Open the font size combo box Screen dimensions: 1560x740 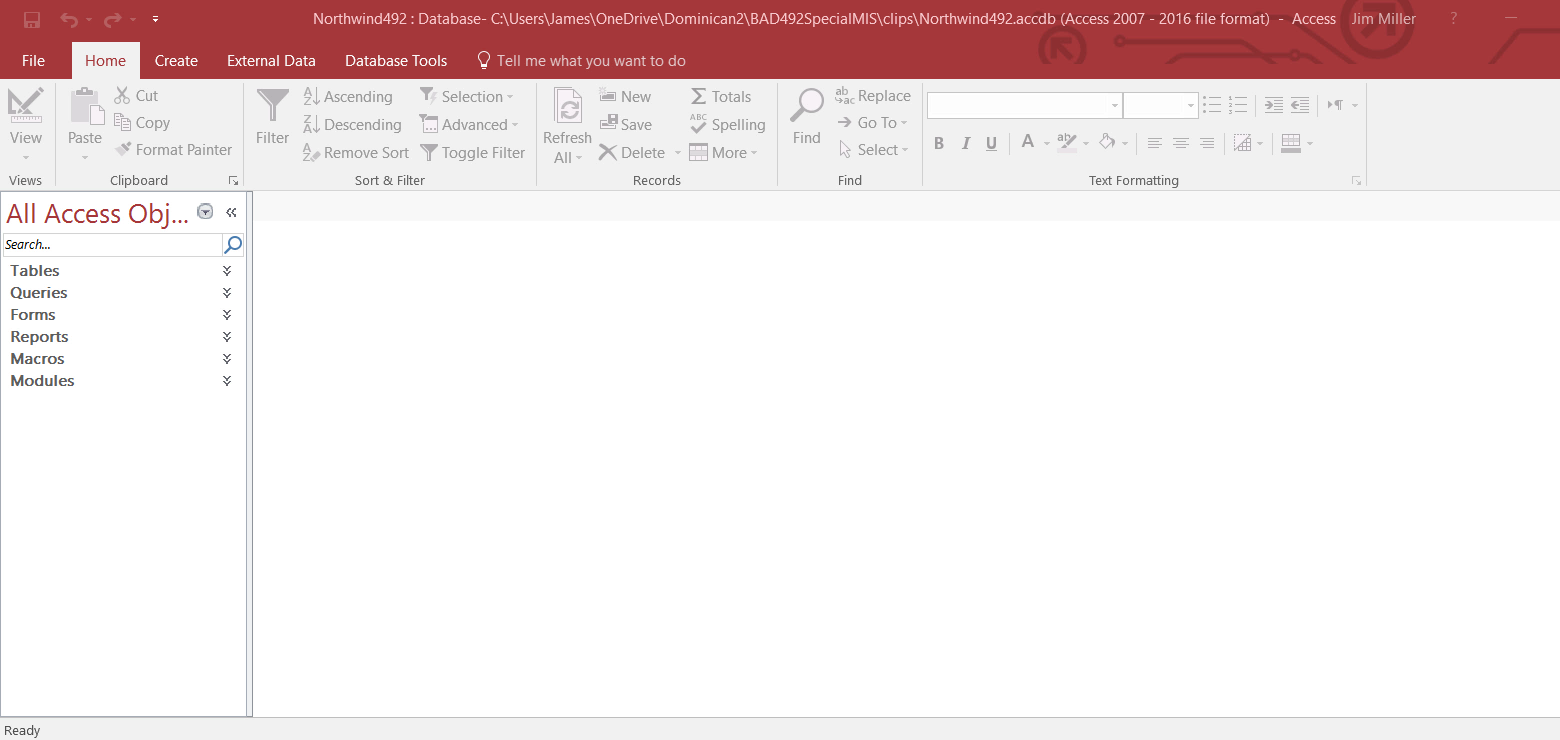(1160, 105)
